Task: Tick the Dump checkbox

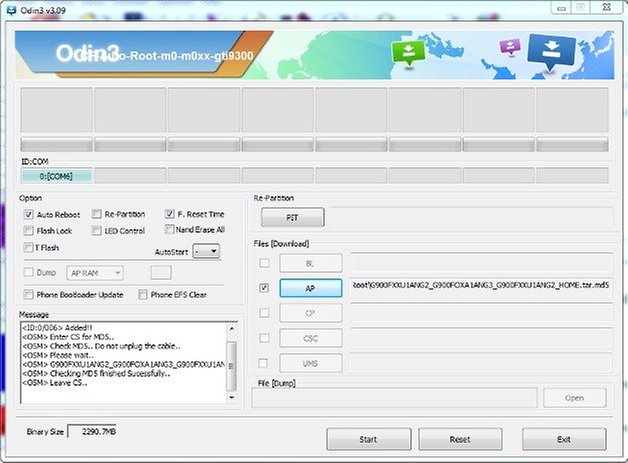Action: [x=28, y=272]
